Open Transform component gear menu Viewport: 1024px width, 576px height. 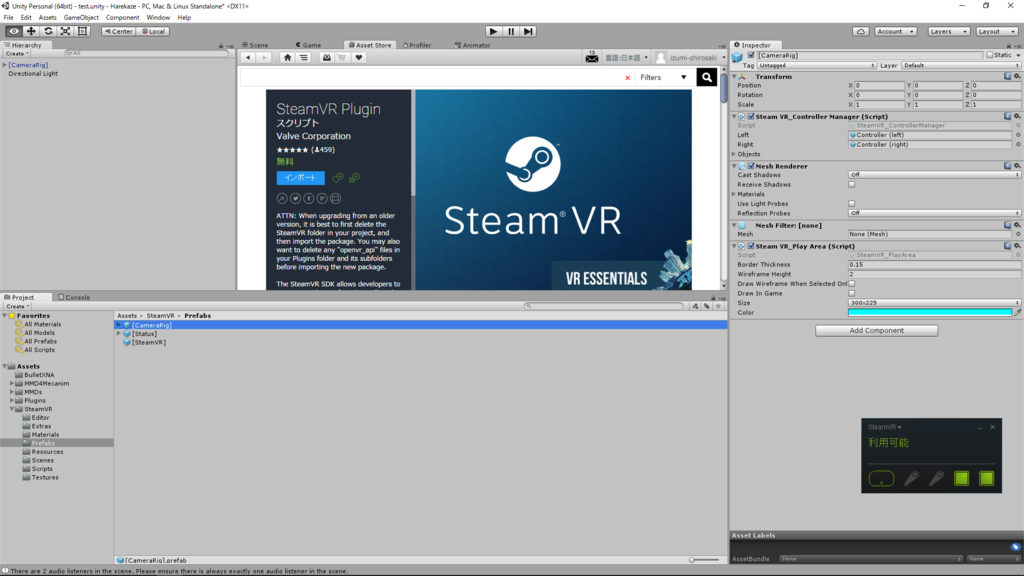[x=1017, y=76]
